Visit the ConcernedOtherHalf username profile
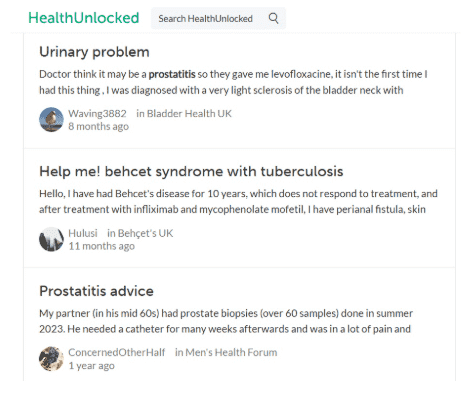This screenshot has width=461, height=393. point(117,352)
